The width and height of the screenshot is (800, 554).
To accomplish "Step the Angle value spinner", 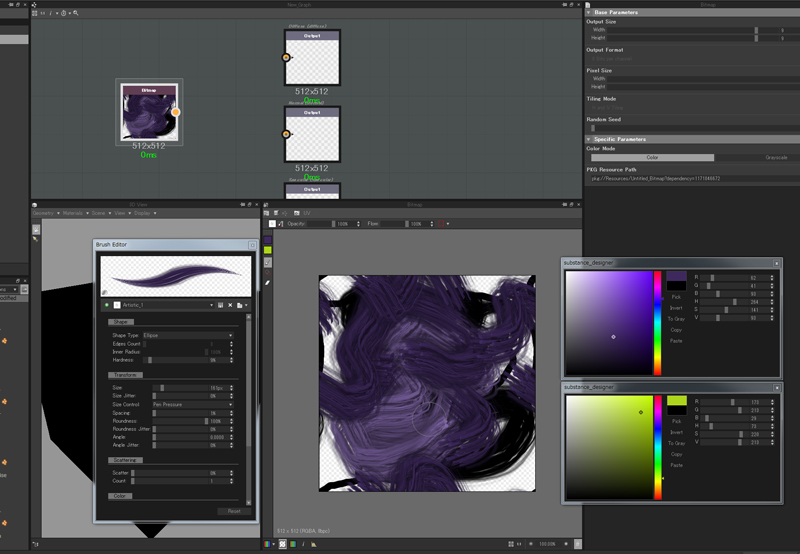I will pyautogui.click(x=232, y=437).
